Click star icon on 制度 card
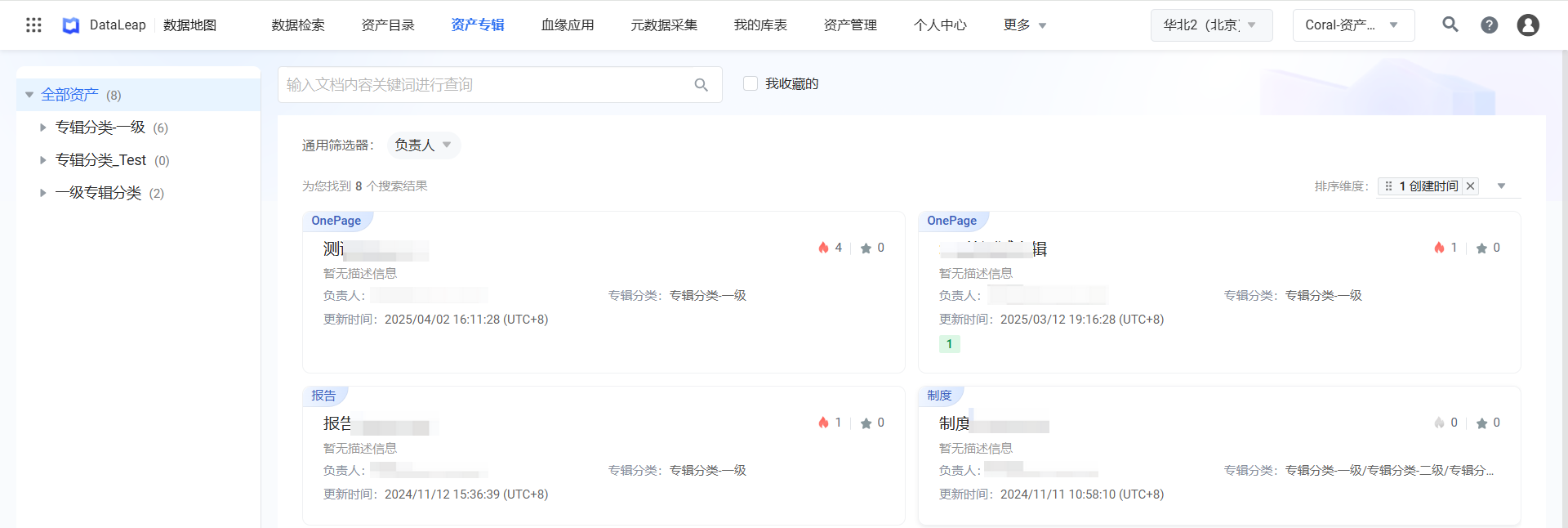The height and width of the screenshot is (528, 1568). [x=1481, y=423]
